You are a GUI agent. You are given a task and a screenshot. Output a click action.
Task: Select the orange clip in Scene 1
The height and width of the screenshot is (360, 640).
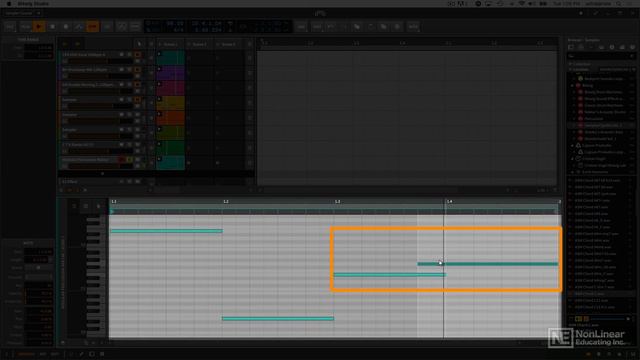pyautogui.click(x=171, y=118)
